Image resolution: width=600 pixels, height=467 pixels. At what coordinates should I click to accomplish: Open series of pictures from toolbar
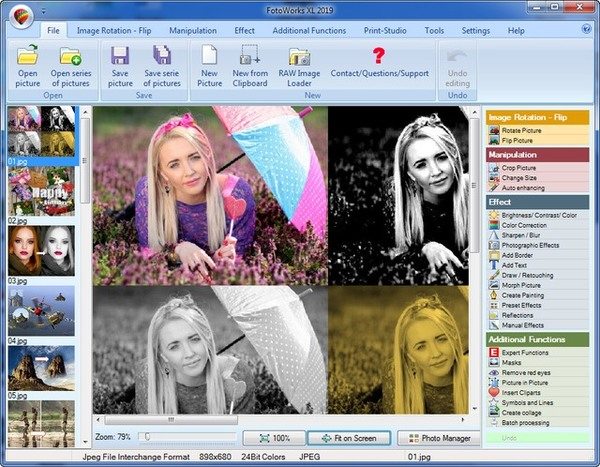(70, 56)
